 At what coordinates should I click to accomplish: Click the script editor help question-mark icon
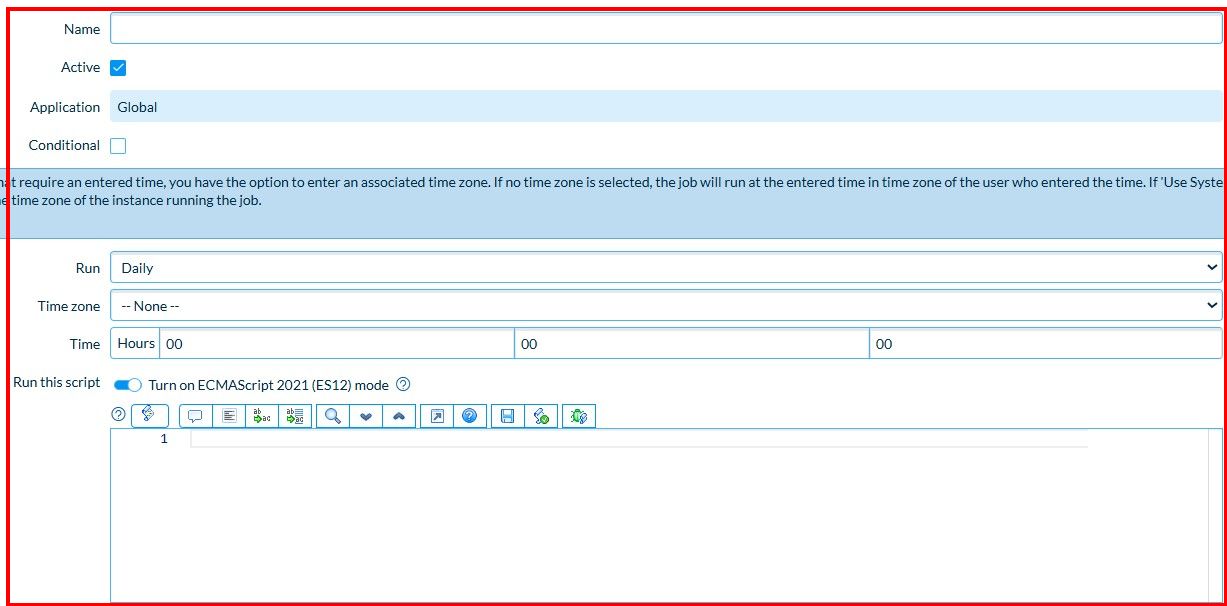[x=118, y=414]
